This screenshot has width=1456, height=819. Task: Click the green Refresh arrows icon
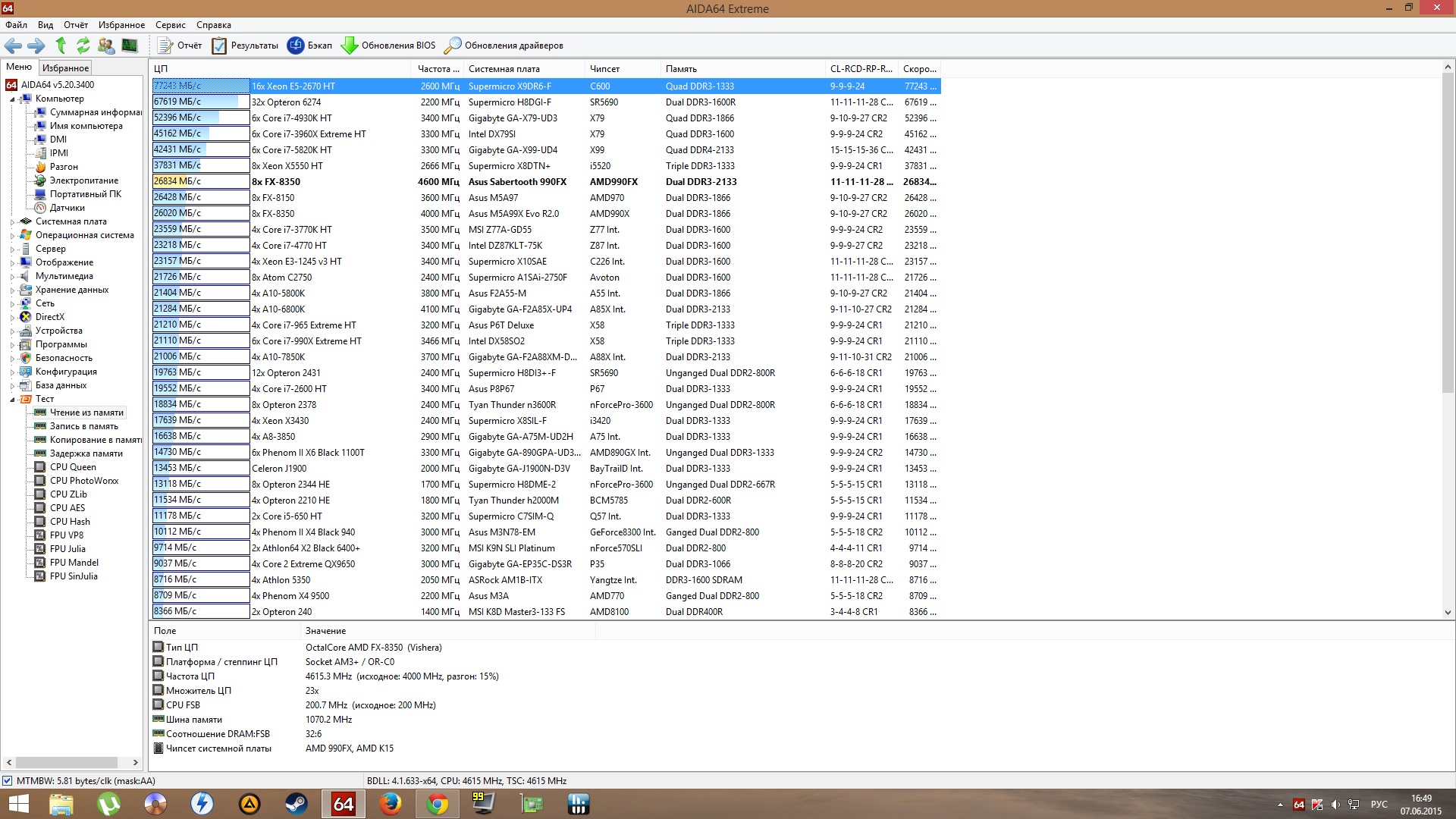point(83,45)
